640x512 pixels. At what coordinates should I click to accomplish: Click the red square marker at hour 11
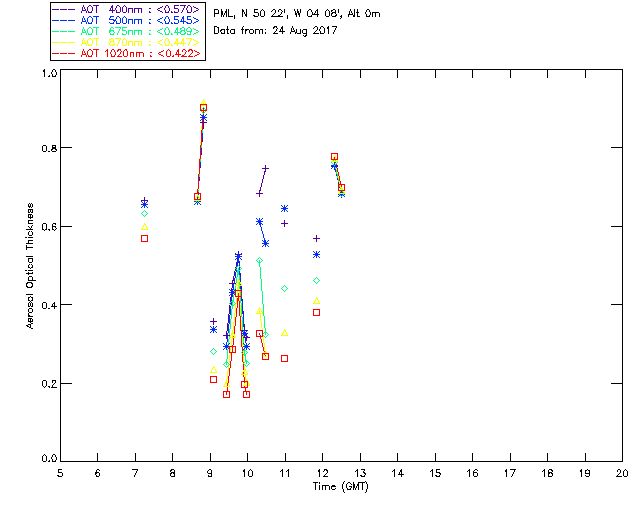click(284, 358)
